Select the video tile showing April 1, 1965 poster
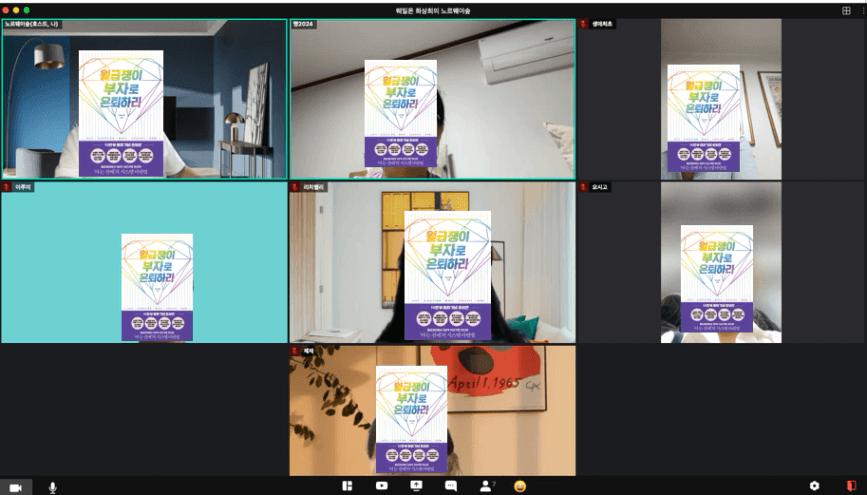The image size is (867, 495). (432, 410)
